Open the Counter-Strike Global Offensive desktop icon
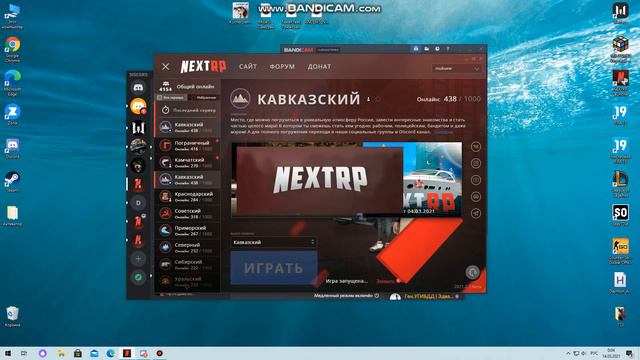 [620, 251]
